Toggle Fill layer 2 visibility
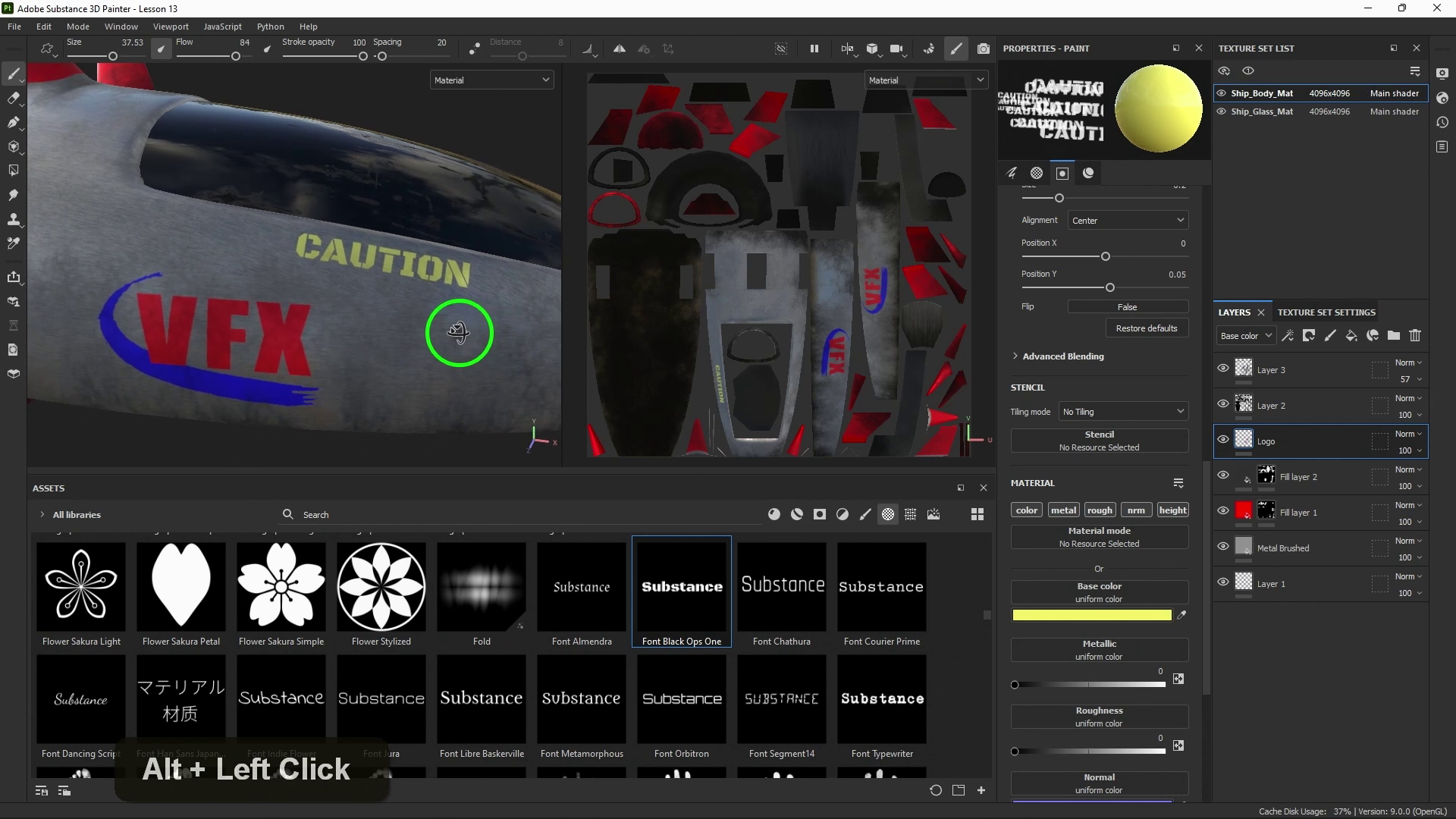The width and height of the screenshot is (1456, 819). (x=1223, y=475)
